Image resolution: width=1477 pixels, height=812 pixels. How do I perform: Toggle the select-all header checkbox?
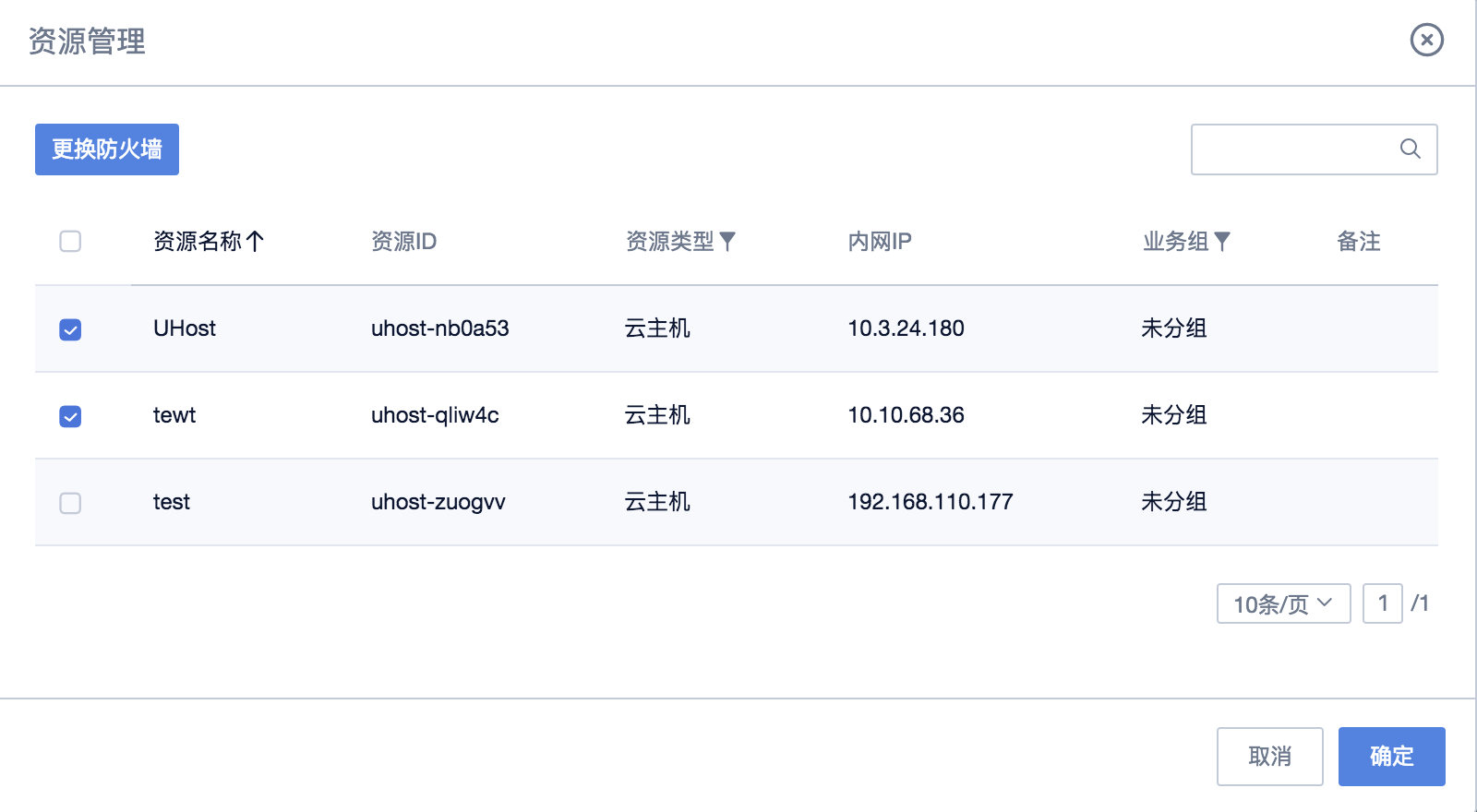tap(70, 242)
